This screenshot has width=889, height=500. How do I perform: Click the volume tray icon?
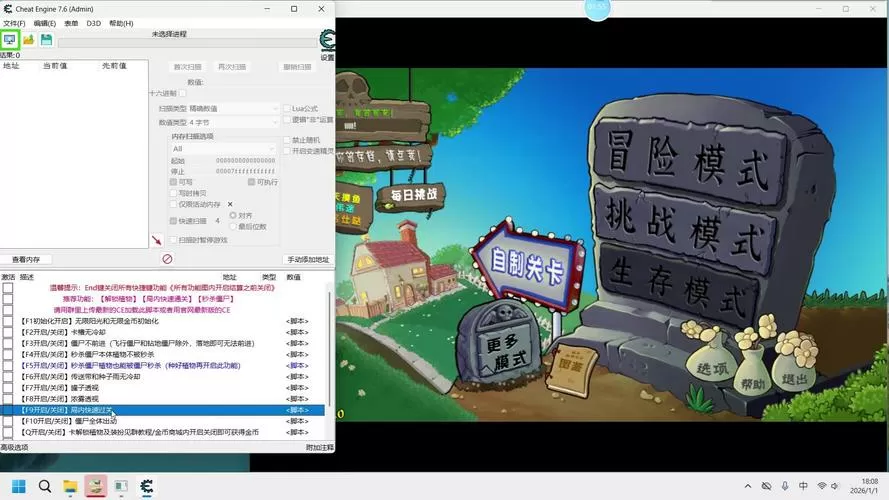point(835,486)
